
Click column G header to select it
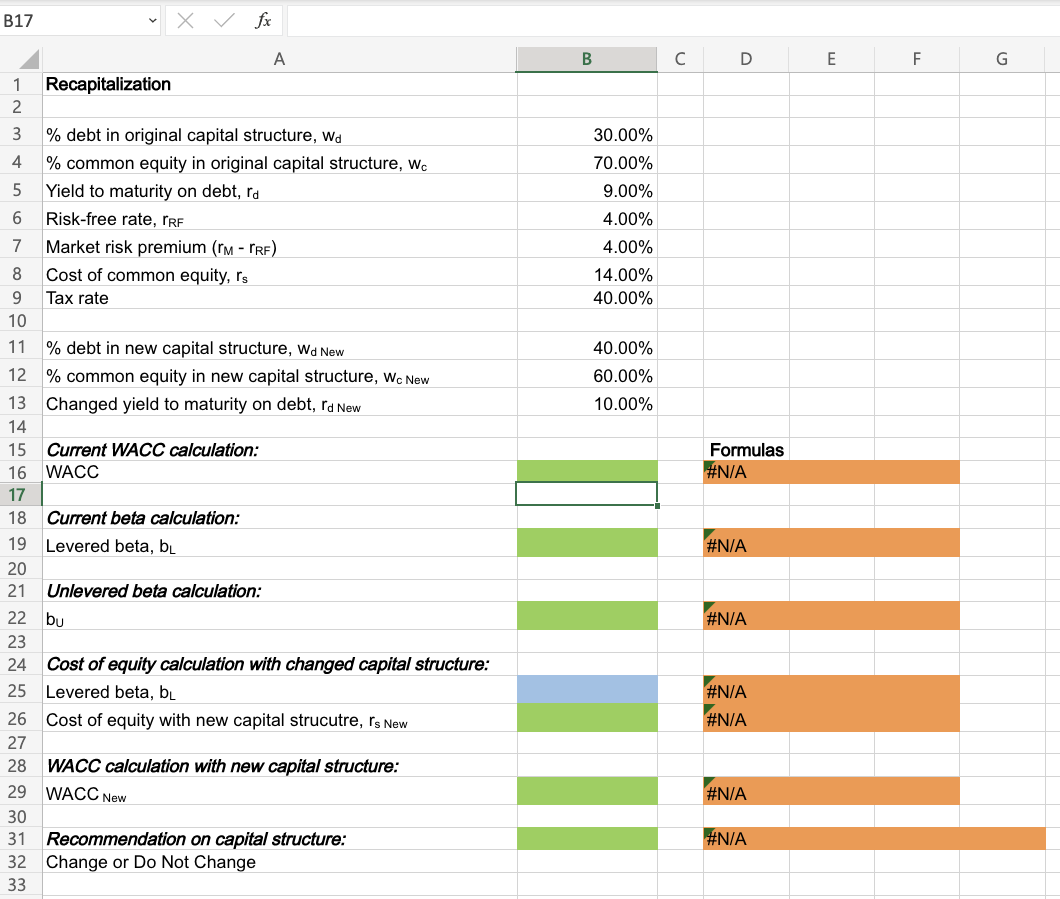1001,58
